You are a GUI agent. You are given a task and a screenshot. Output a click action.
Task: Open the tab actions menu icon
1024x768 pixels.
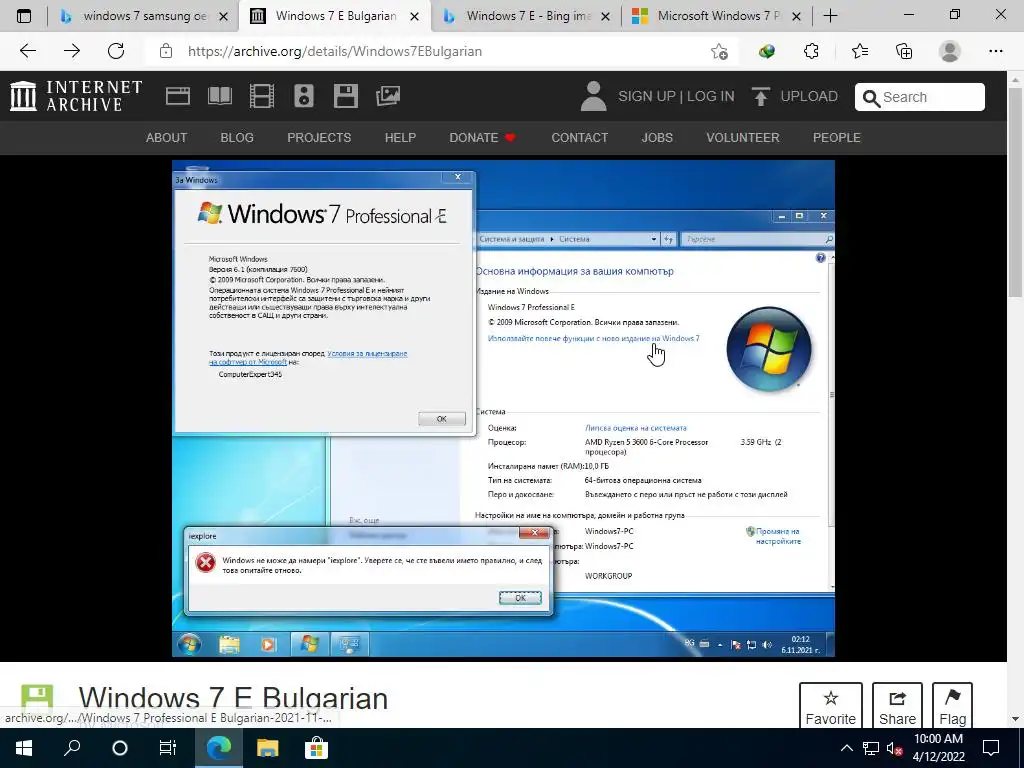click(x=24, y=16)
